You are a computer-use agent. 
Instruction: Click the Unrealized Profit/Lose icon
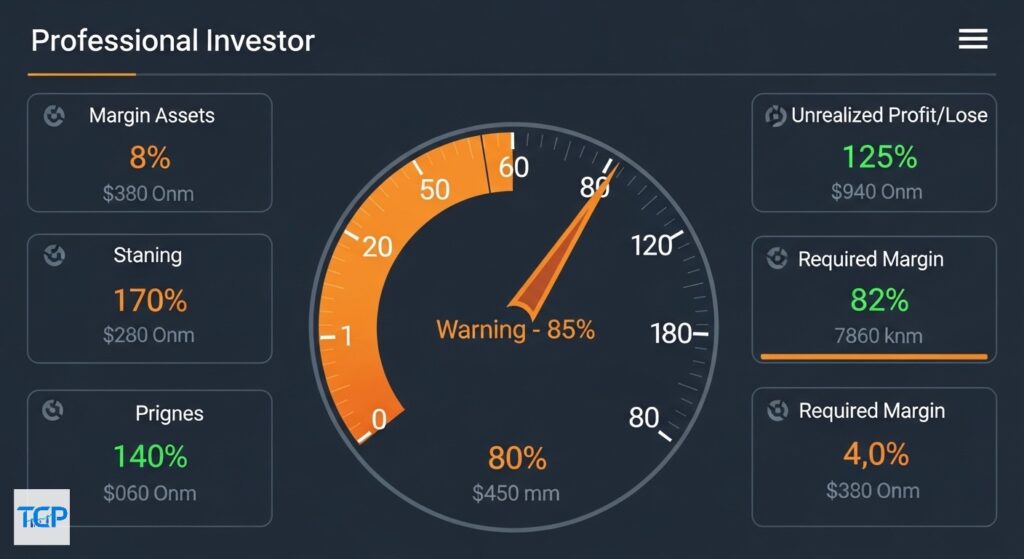pos(775,117)
